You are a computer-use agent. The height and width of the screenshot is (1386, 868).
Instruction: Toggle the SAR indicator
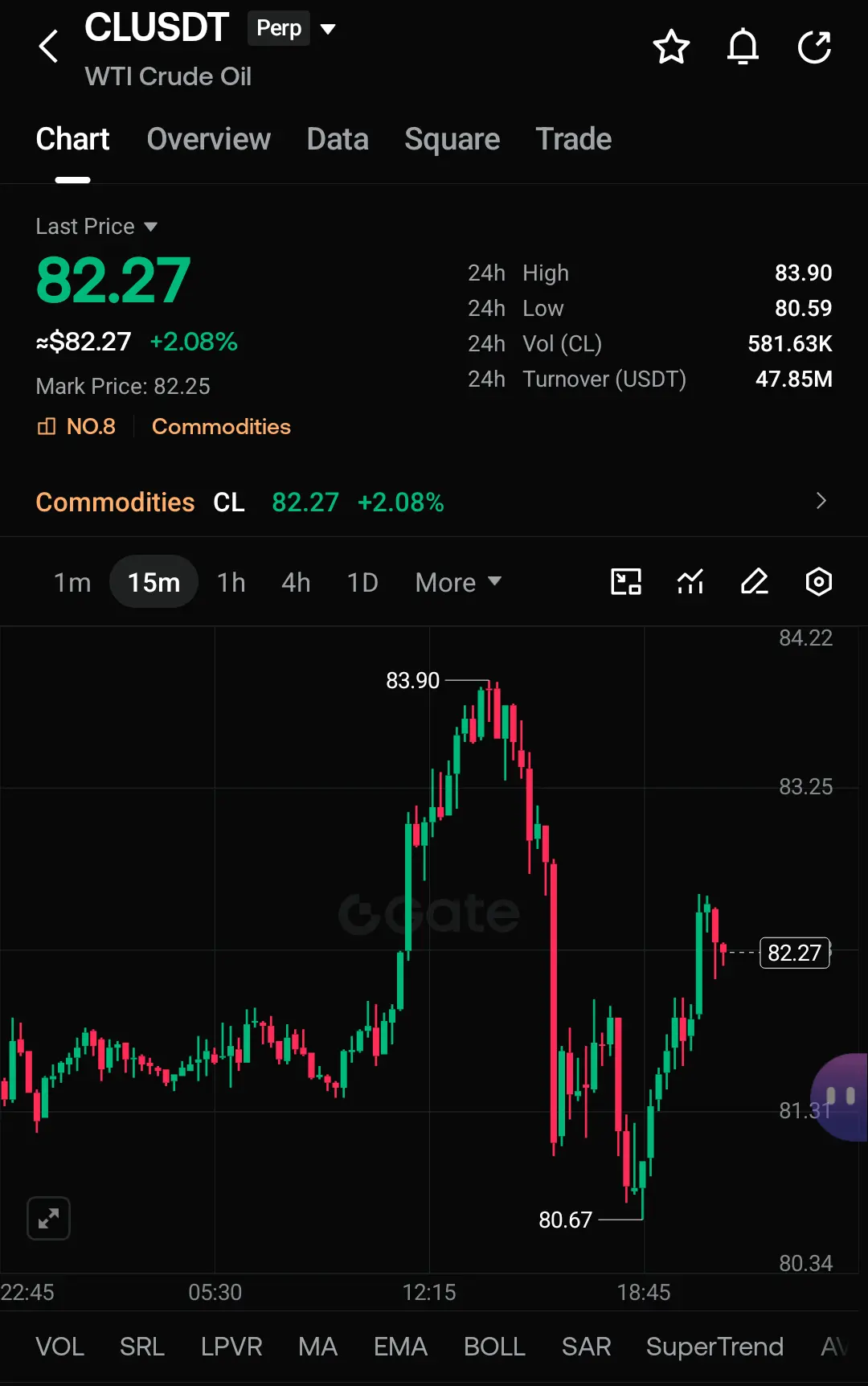pyautogui.click(x=587, y=1347)
